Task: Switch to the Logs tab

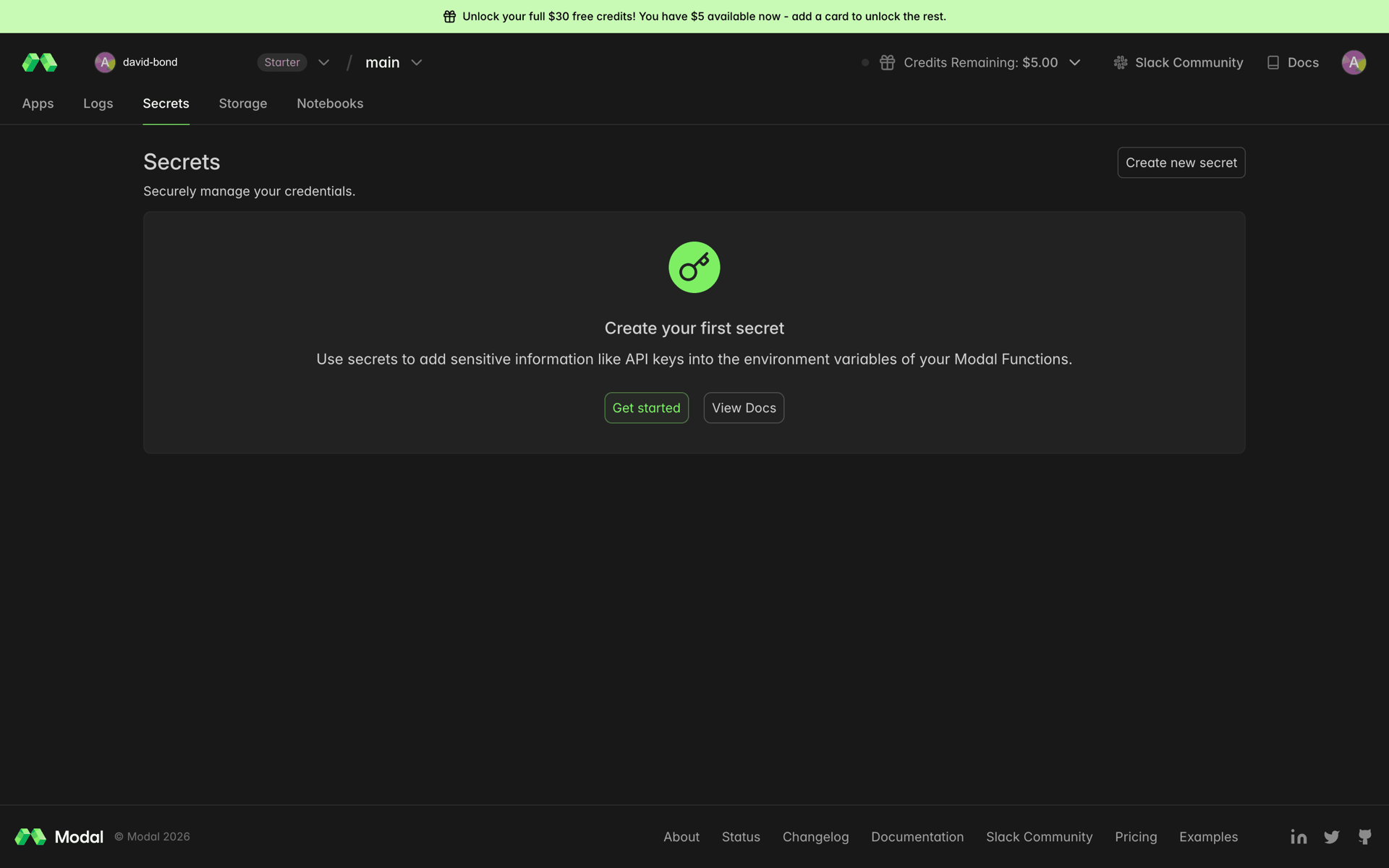Action: coord(98,103)
